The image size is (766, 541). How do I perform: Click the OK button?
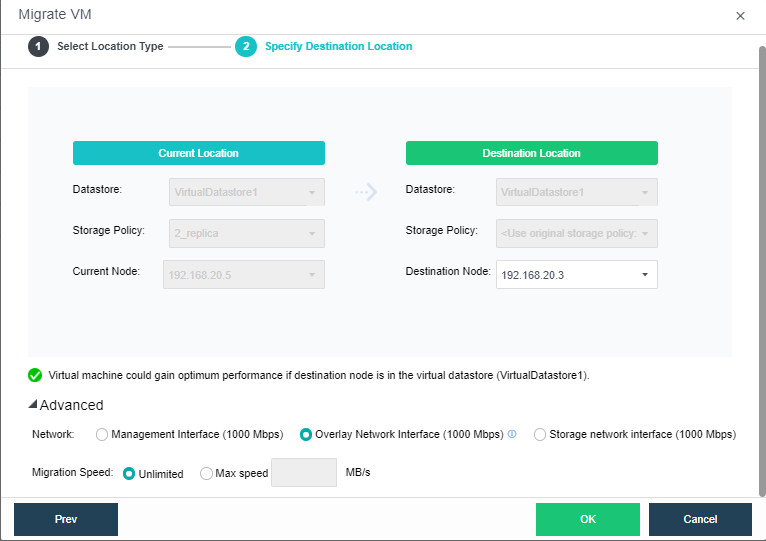click(x=587, y=519)
